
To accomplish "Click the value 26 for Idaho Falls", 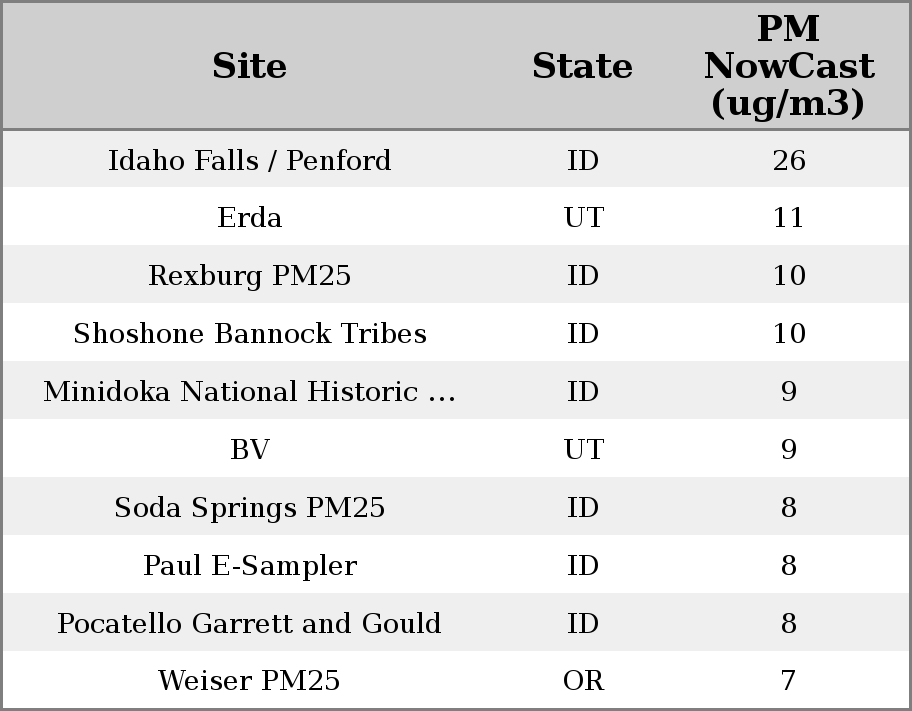I will point(788,160).
